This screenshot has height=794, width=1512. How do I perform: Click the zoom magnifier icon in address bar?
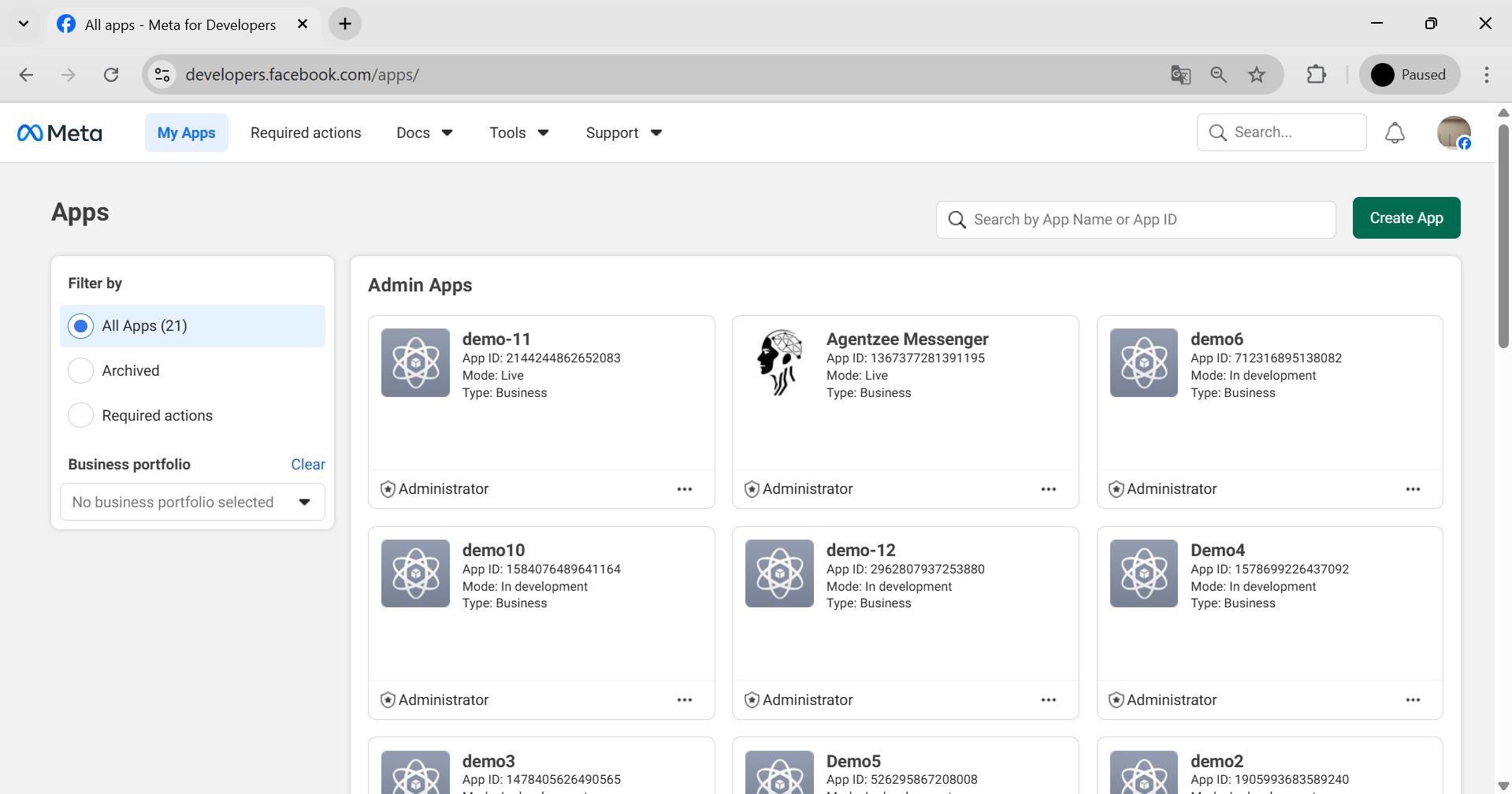[1218, 75]
